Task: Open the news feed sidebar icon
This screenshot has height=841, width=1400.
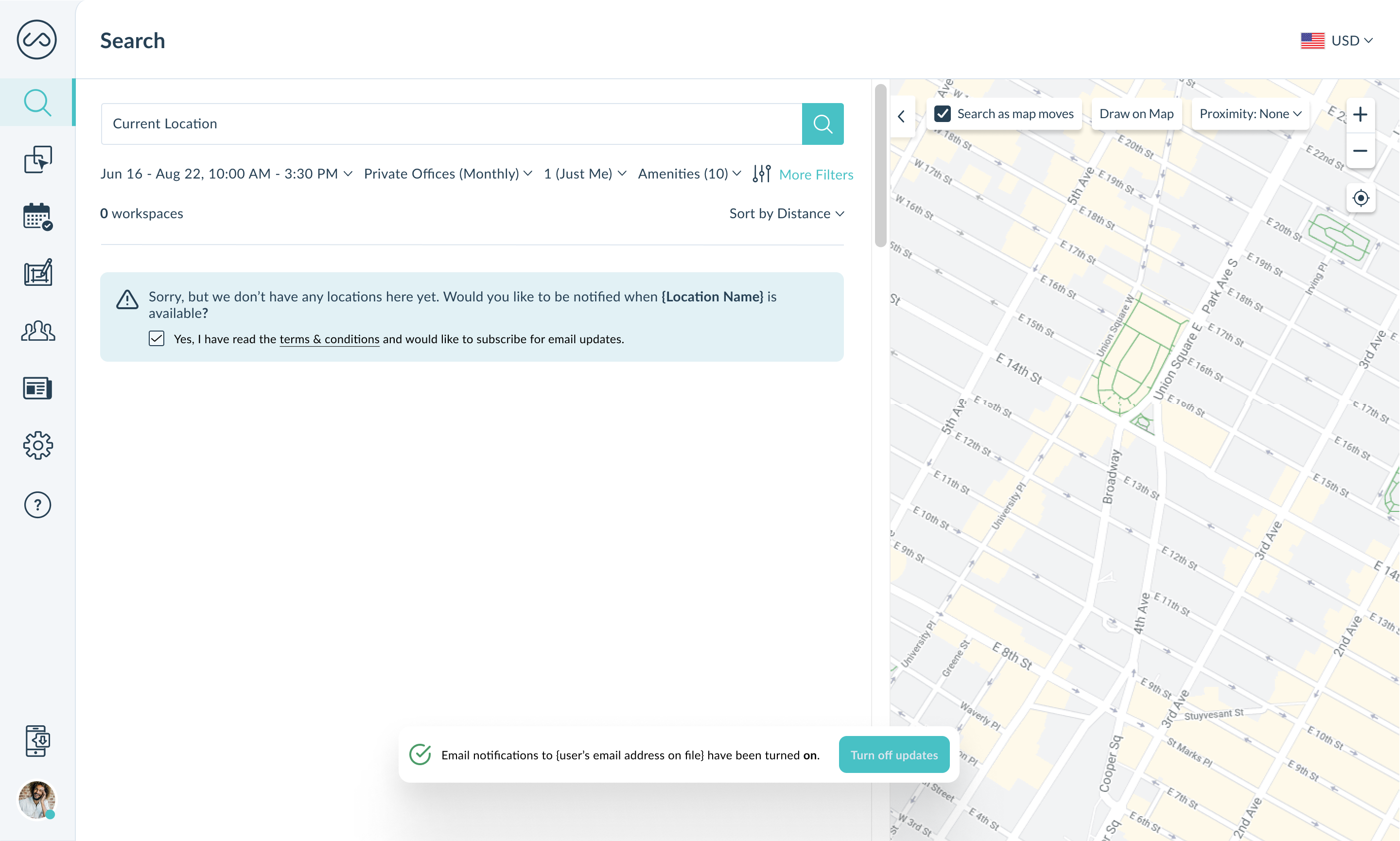Action: [x=37, y=388]
